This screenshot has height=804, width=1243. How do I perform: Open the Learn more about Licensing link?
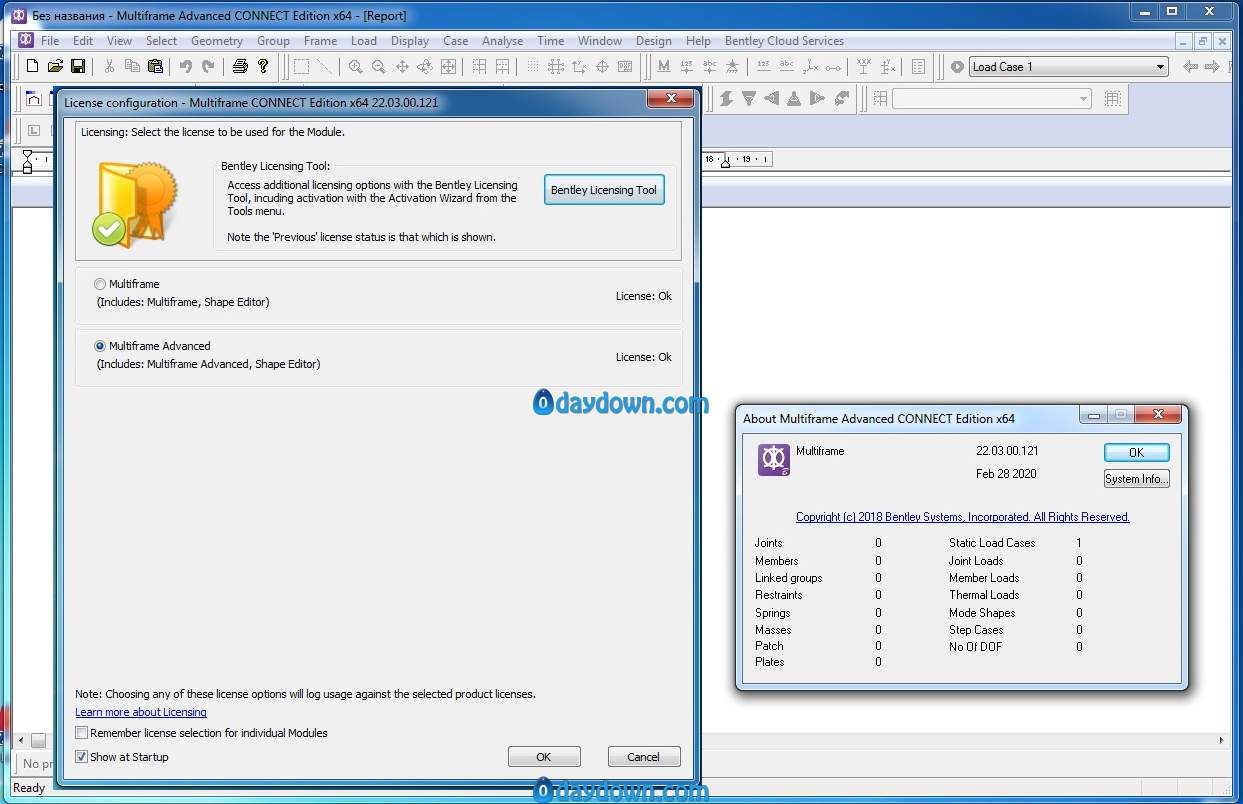point(141,712)
